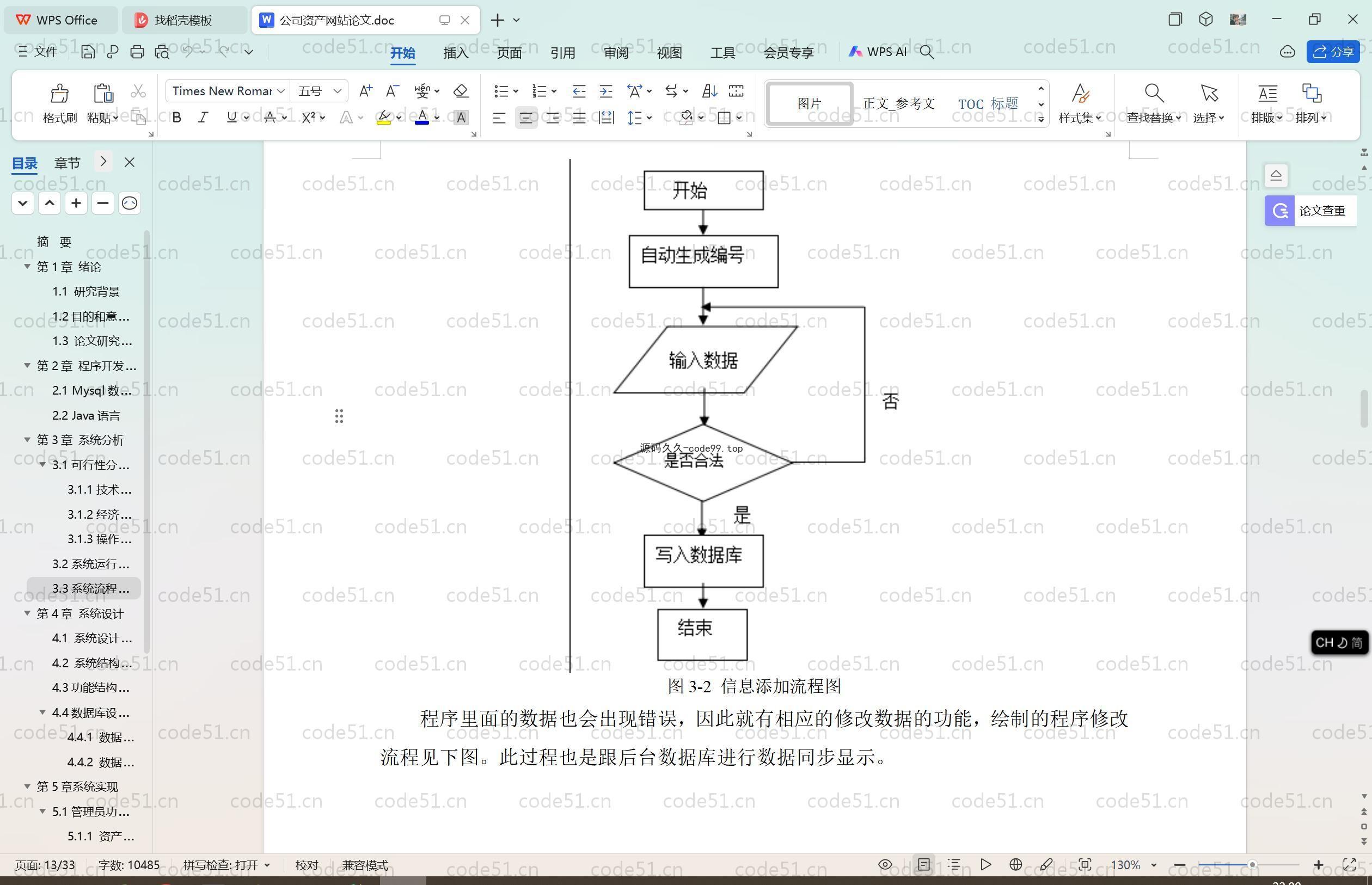
Task: Click 校对 (Proofread) in status bar
Action: click(307, 865)
